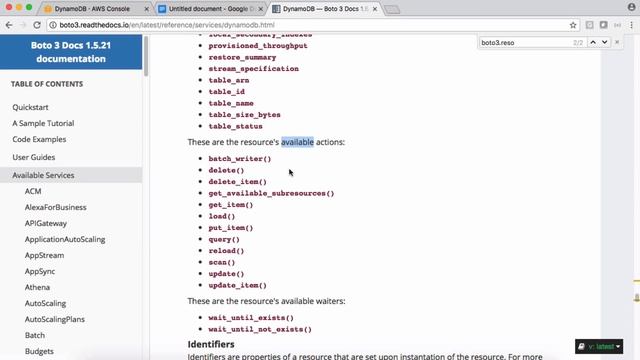The width and height of the screenshot is (640, 360).
Task: Switch to Untitled document Google Docs tab
Action: click(211, 9)
